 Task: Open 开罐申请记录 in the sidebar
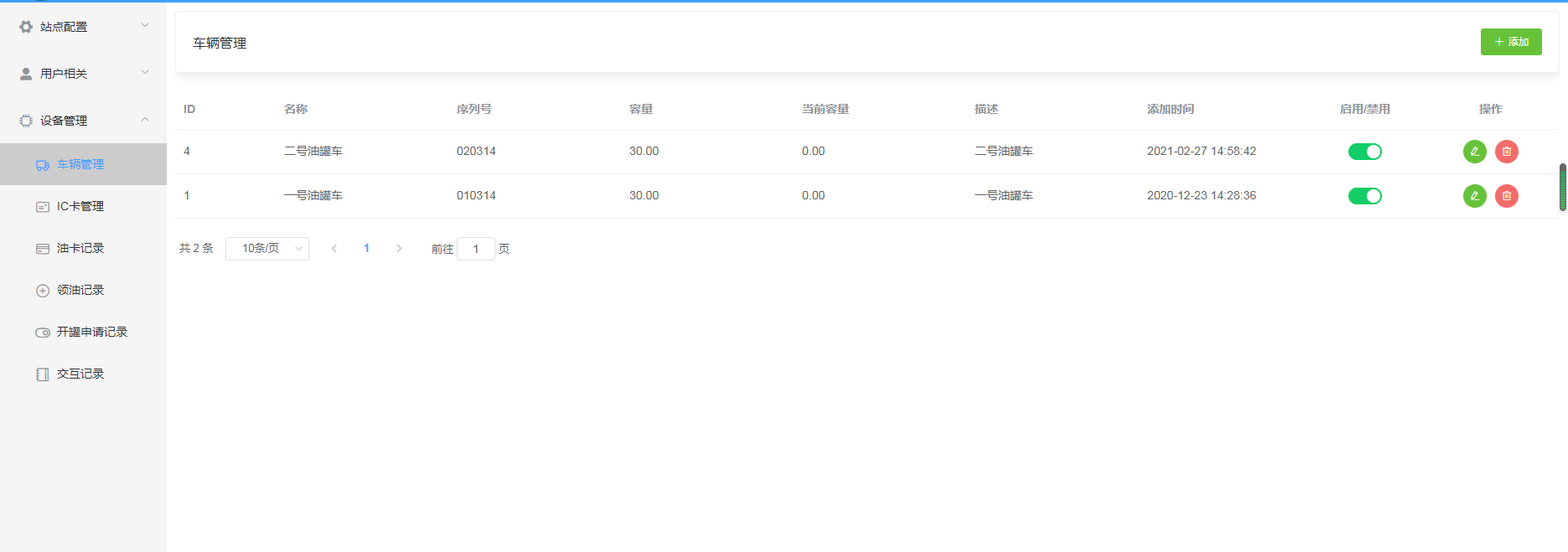click(91, 332)
